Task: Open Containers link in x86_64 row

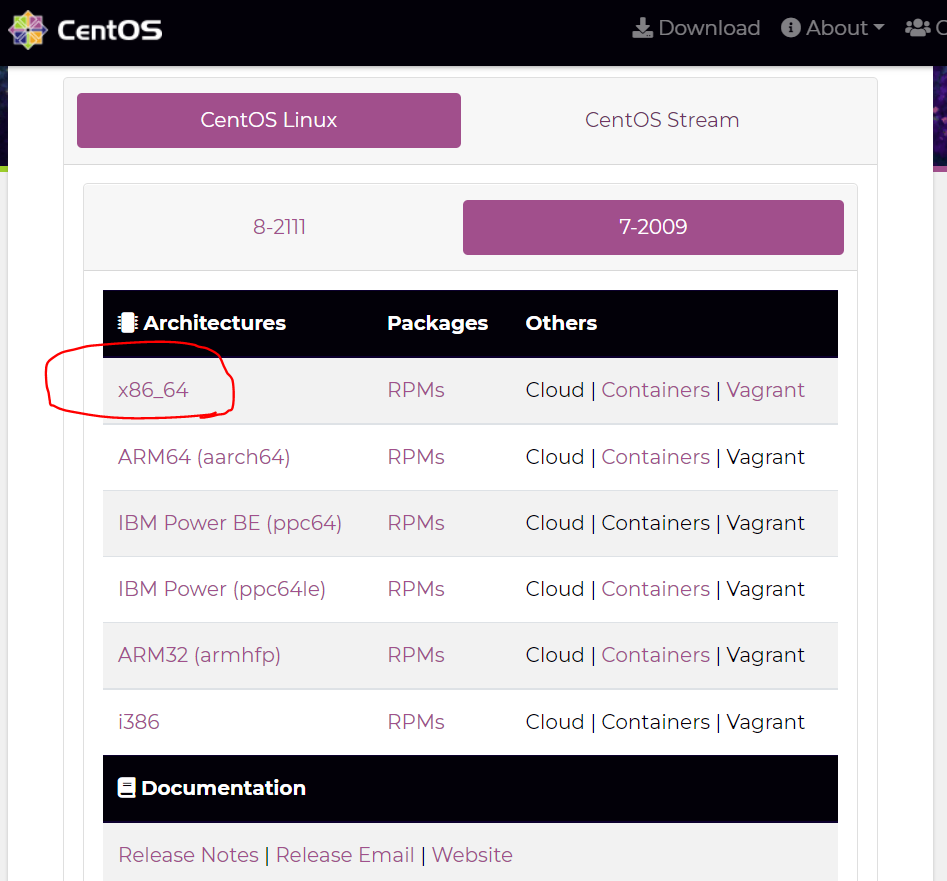Action: [655, 390]
